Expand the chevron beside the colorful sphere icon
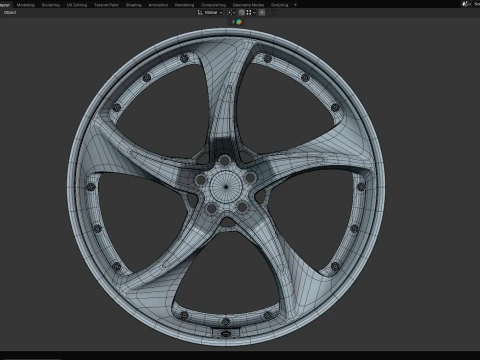 233,22
